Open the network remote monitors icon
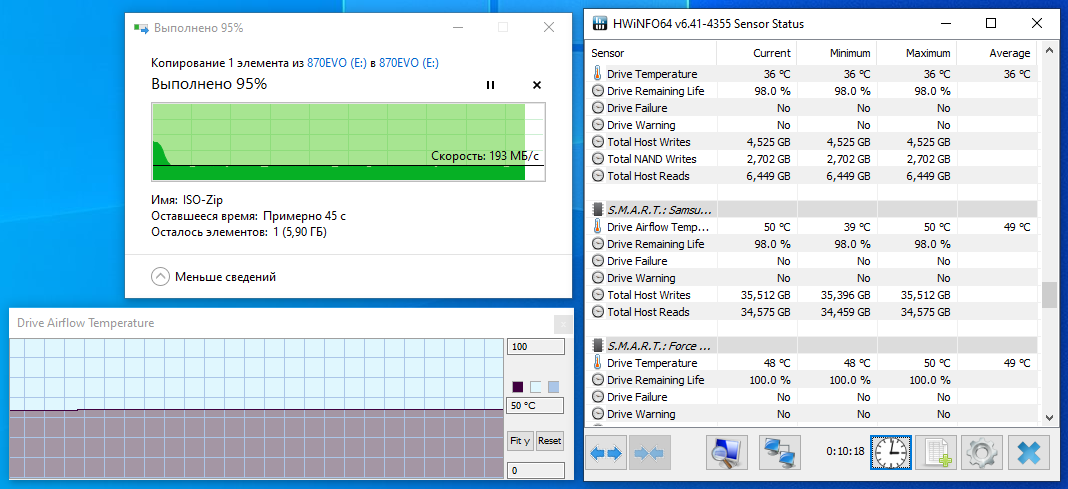 point(779,453)
